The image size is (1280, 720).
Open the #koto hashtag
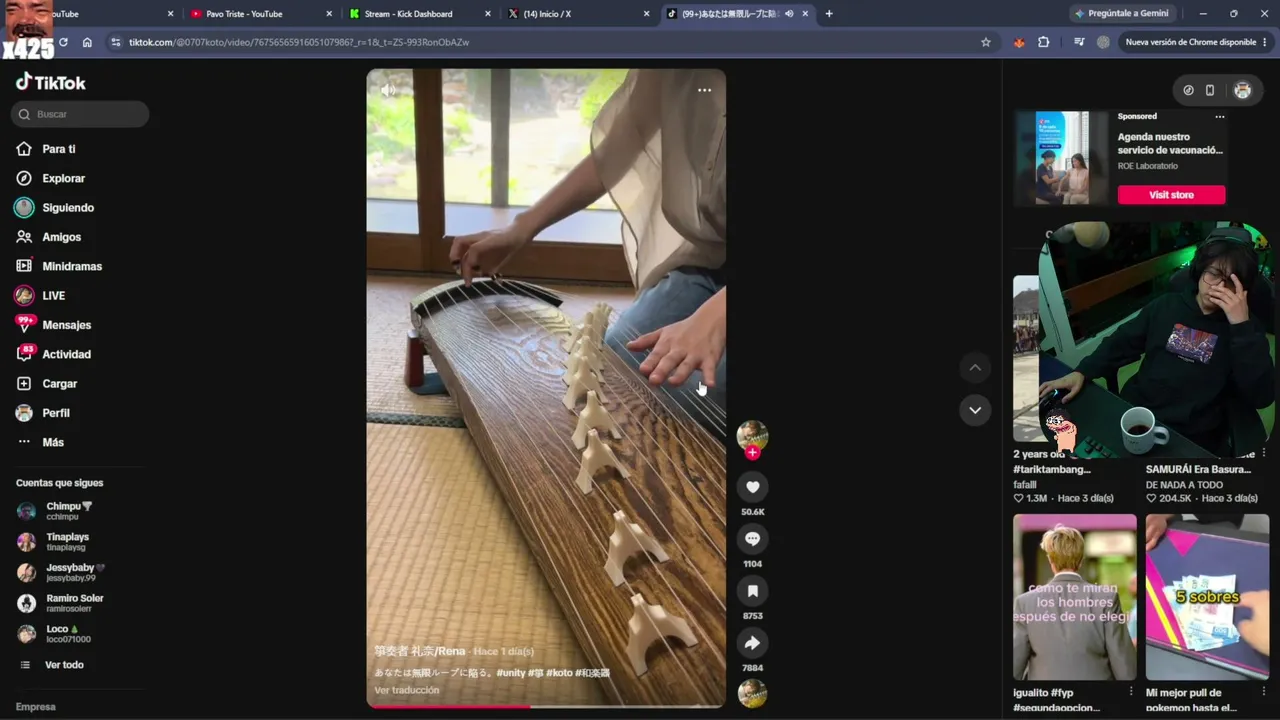[559, 673]
